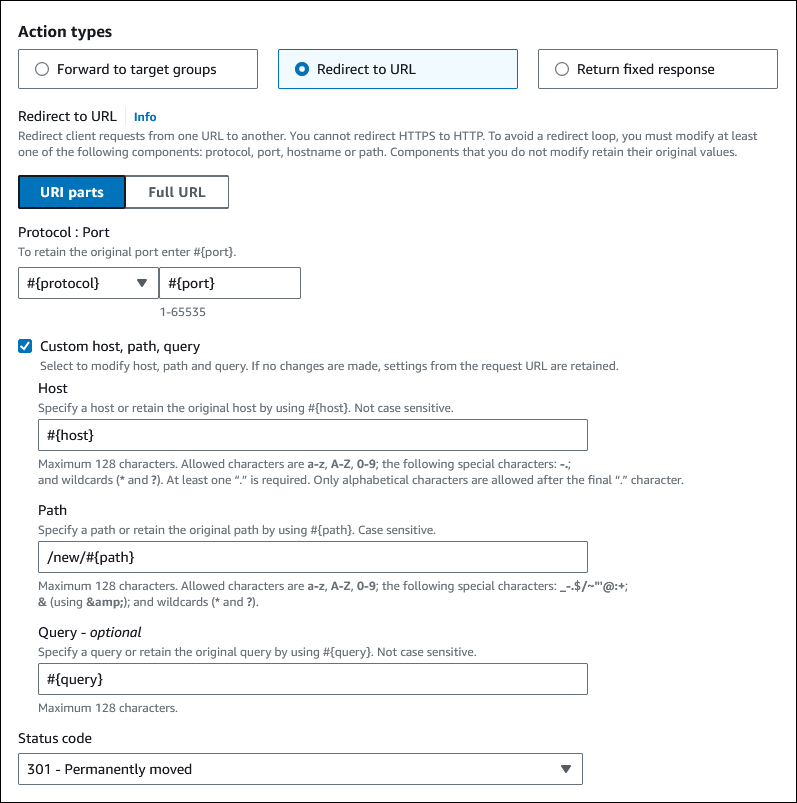Uncheck the Custom host, path, query checkbox
The height and width of the screenshot is (803, 797).
[25, 346]
